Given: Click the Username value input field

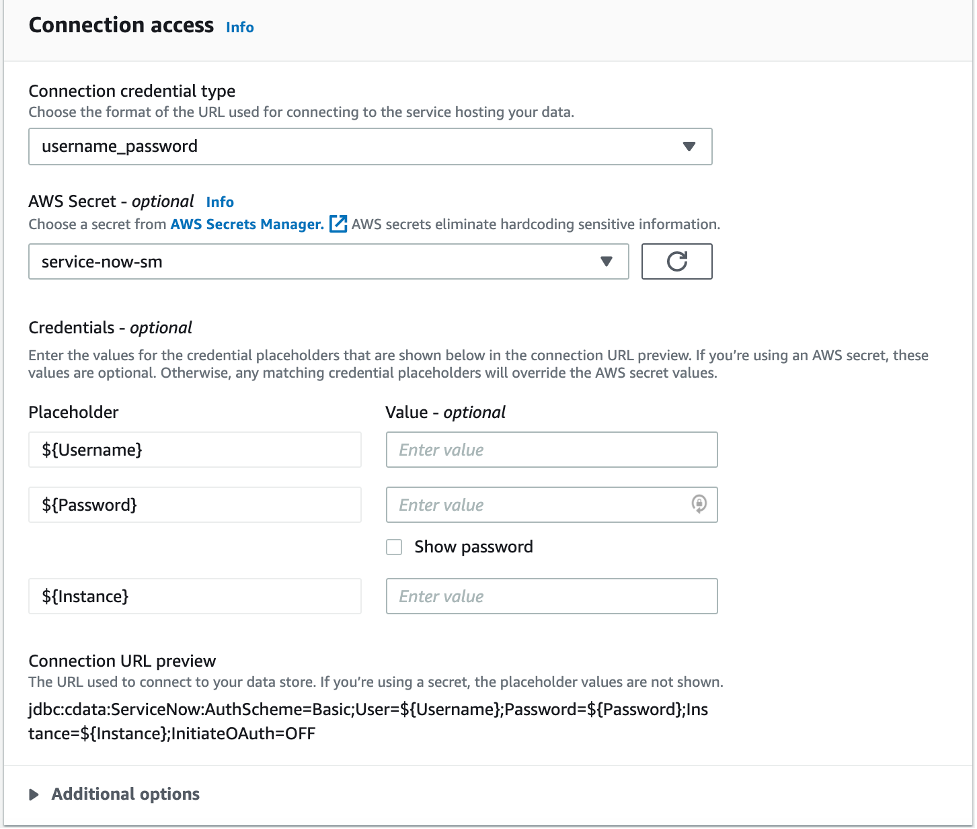Looking at the screenshot, I should click(551, 450).
